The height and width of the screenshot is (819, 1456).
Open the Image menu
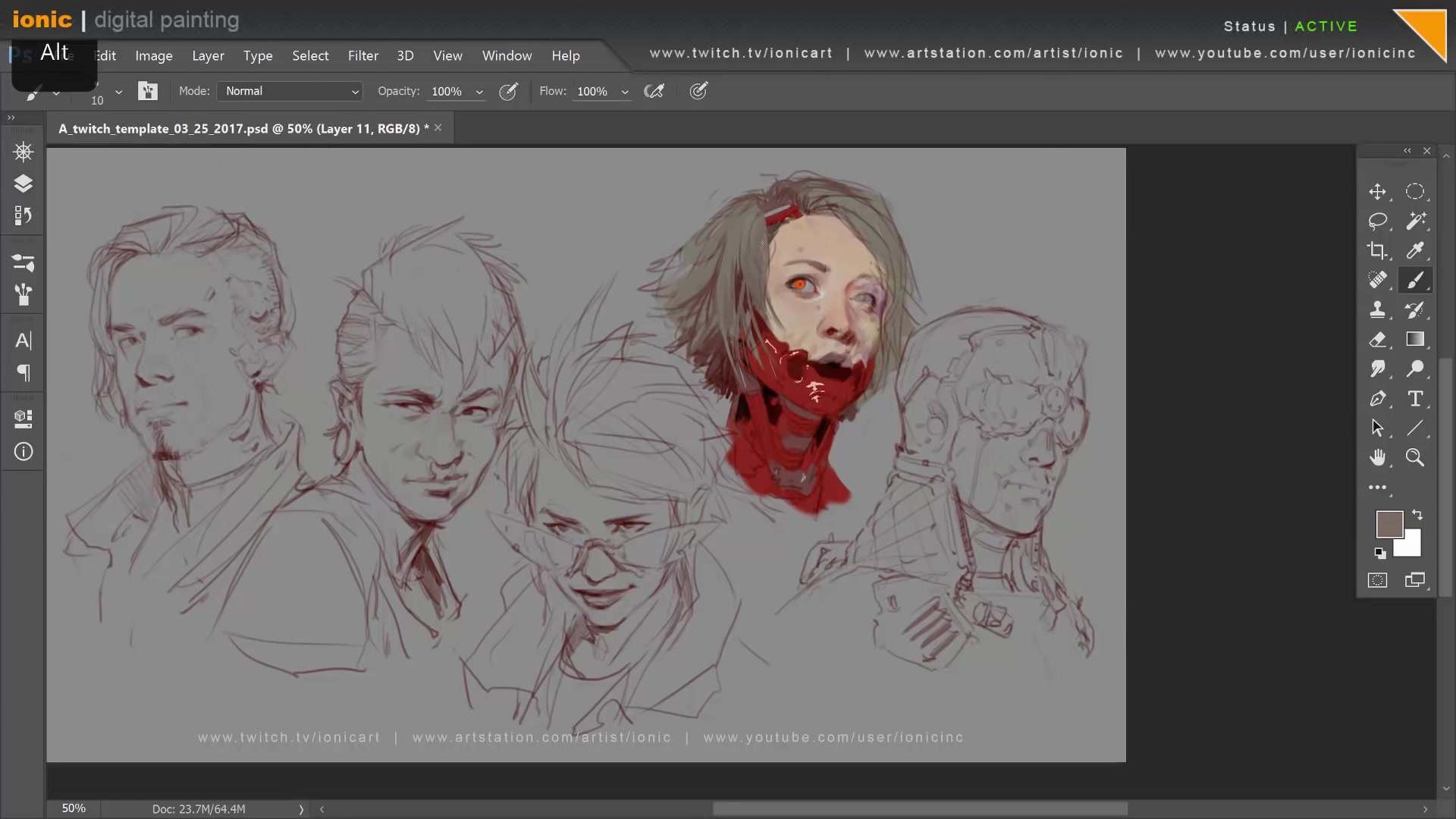[154, 55]
